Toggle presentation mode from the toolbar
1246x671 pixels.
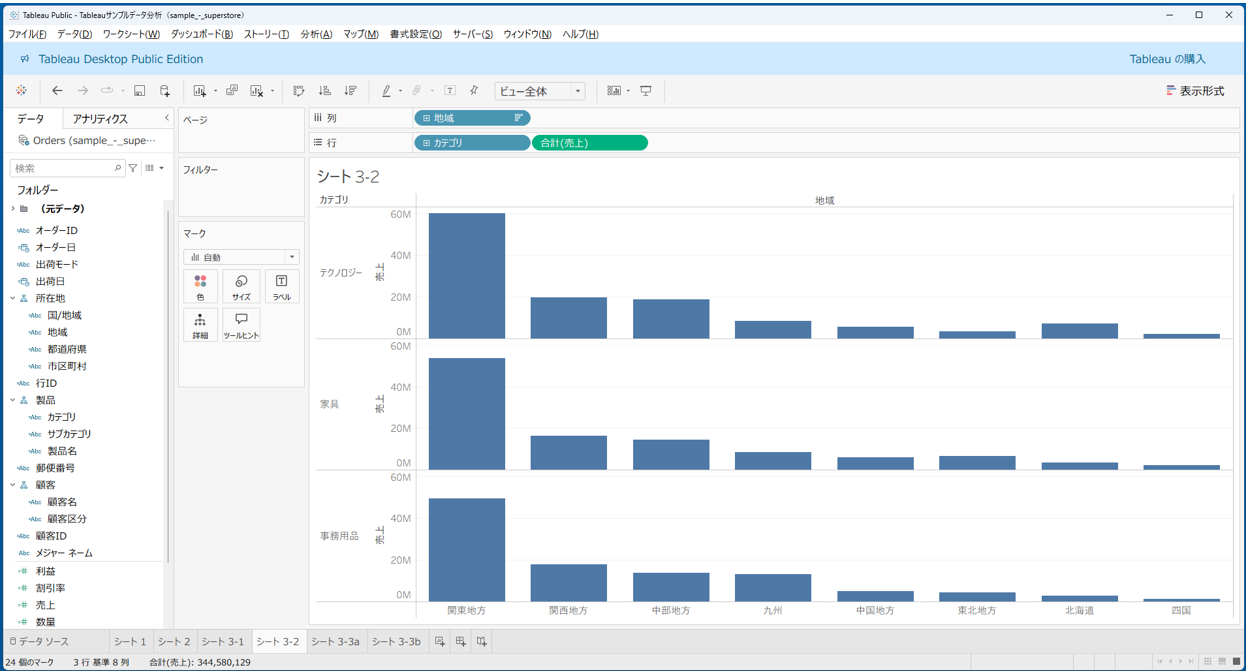tap(646, 91)
